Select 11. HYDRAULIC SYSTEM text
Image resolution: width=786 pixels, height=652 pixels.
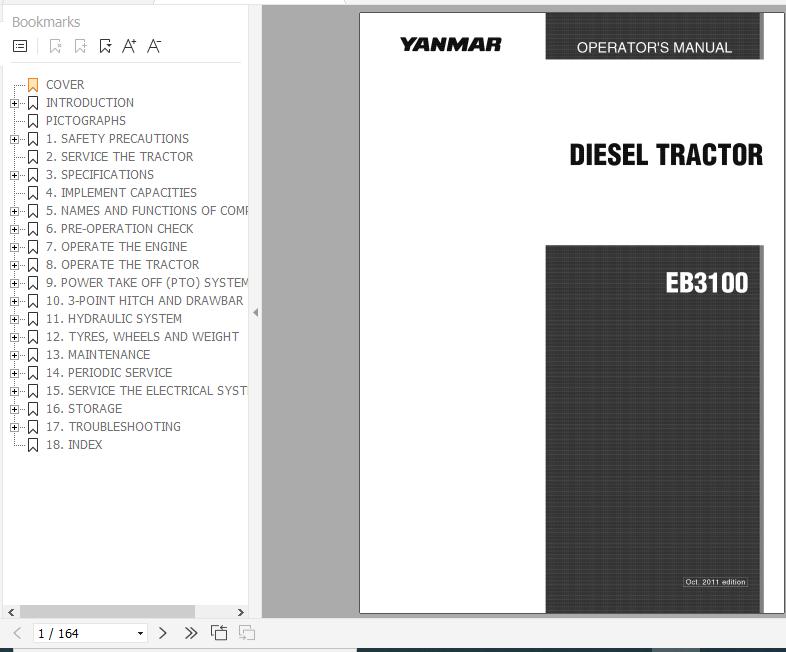[114, 319]
